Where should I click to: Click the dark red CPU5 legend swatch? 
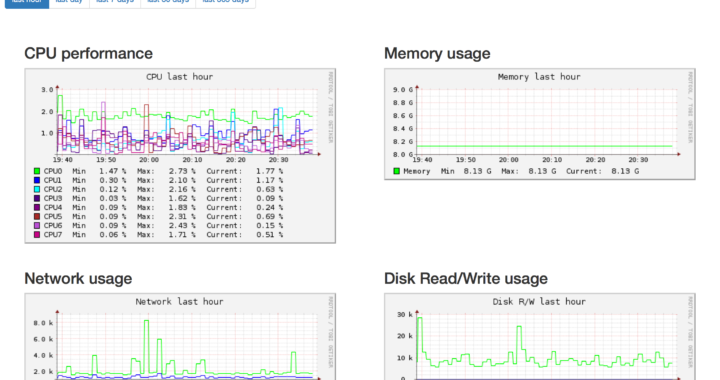pyautogui.click(x=37, y=217)
